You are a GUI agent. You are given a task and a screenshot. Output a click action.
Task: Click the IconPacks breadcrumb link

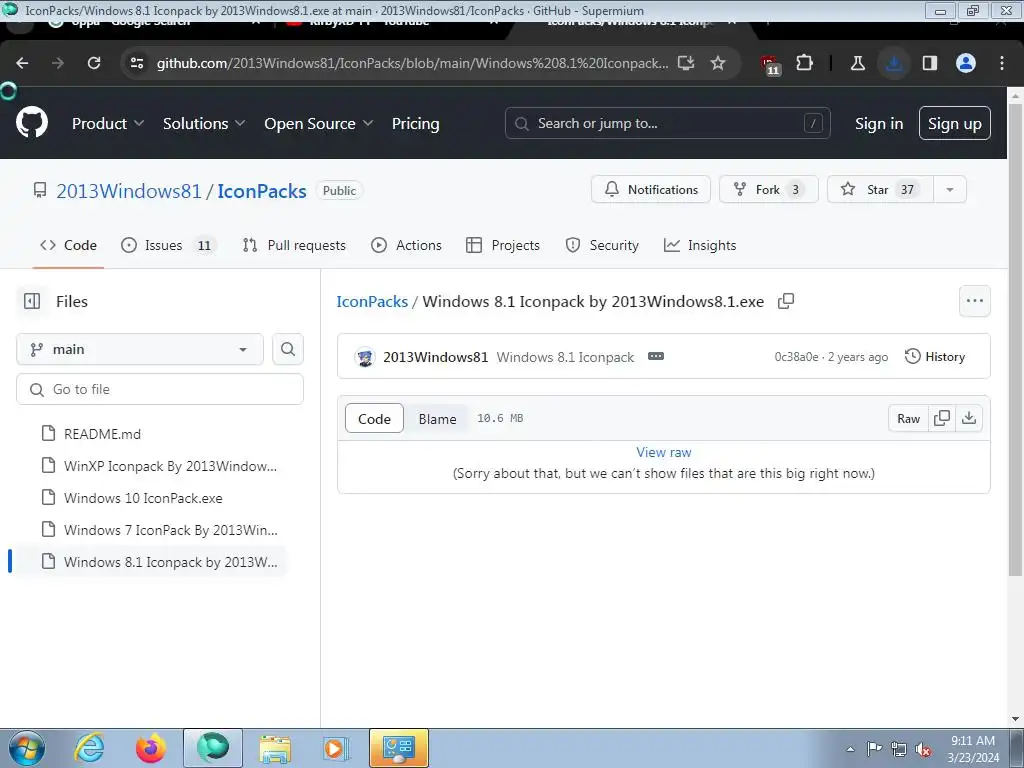pyautogui.click(x=372, y=302)
